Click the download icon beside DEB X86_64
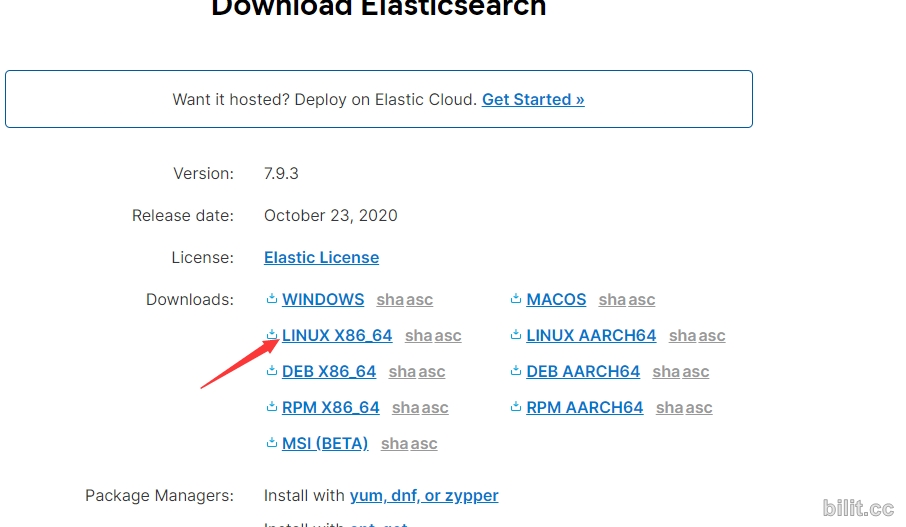The height and width of the screenshot is (527, 906). (272, 370)
